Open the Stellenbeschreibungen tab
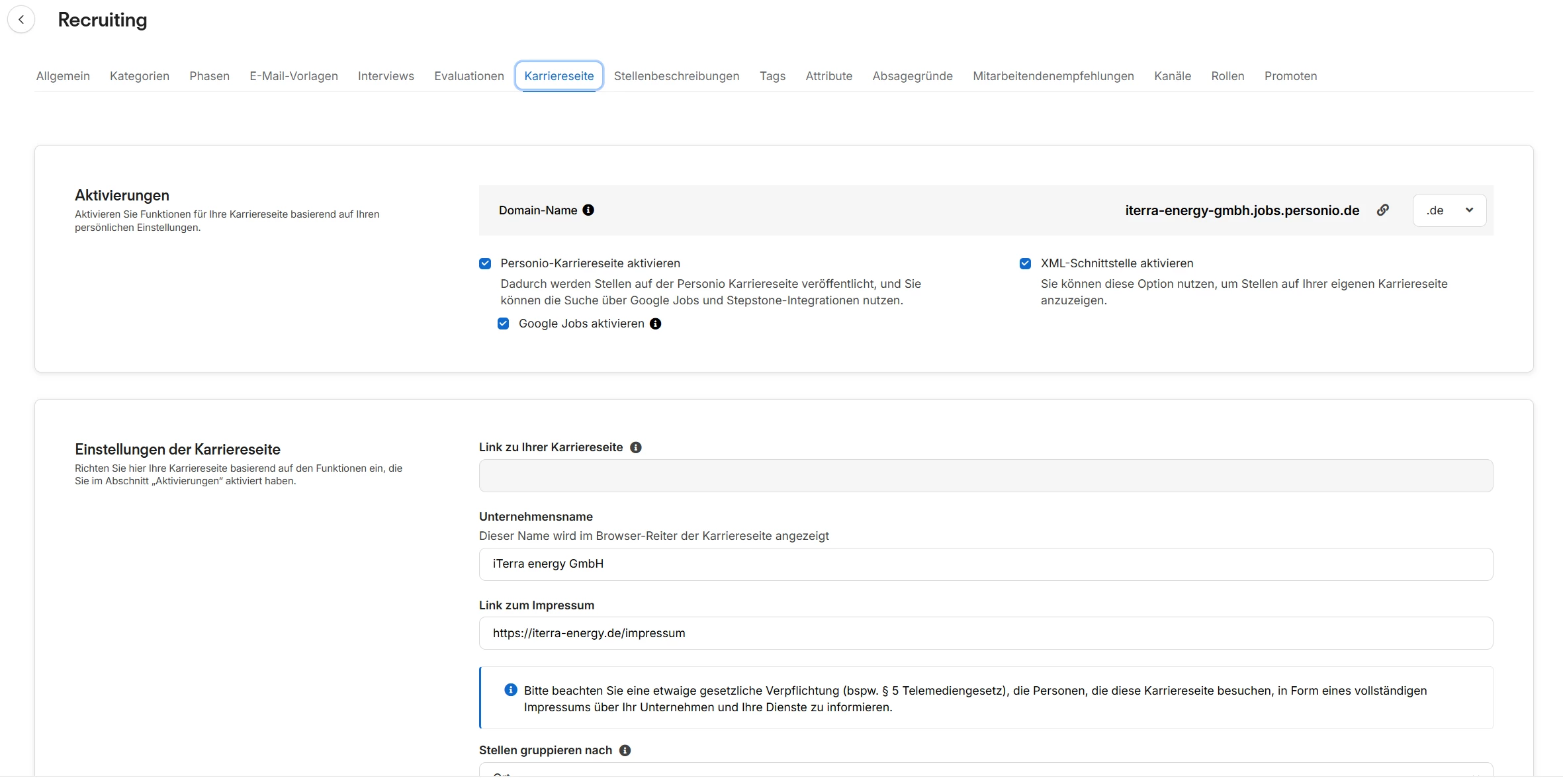Image resolution: width=1563 pixels, height=784 pixels. 676,76
